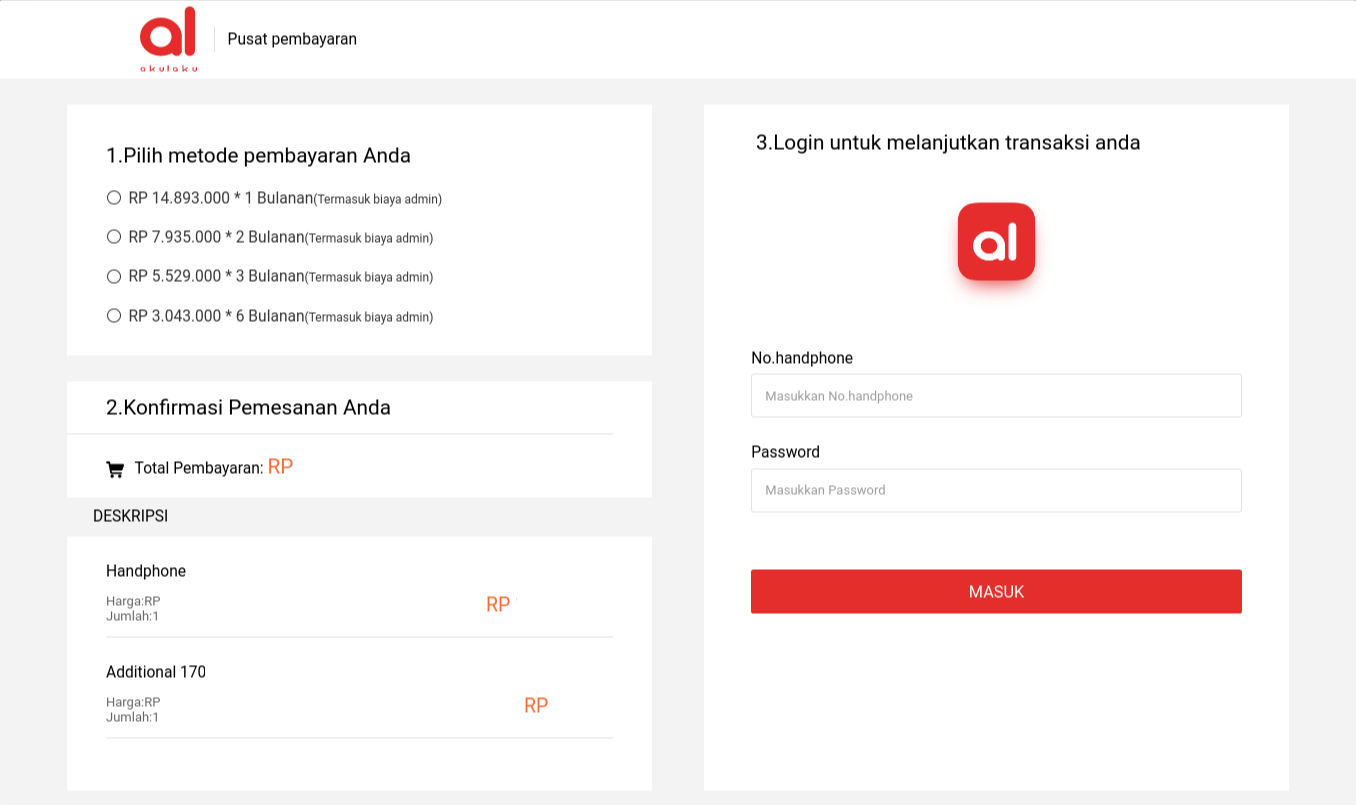Image resolution: width=1356 pixels, height=805 pixels.
Task: Click the Pilih metode pembayaran Anda heading
Action: click(x=258, y=156)
